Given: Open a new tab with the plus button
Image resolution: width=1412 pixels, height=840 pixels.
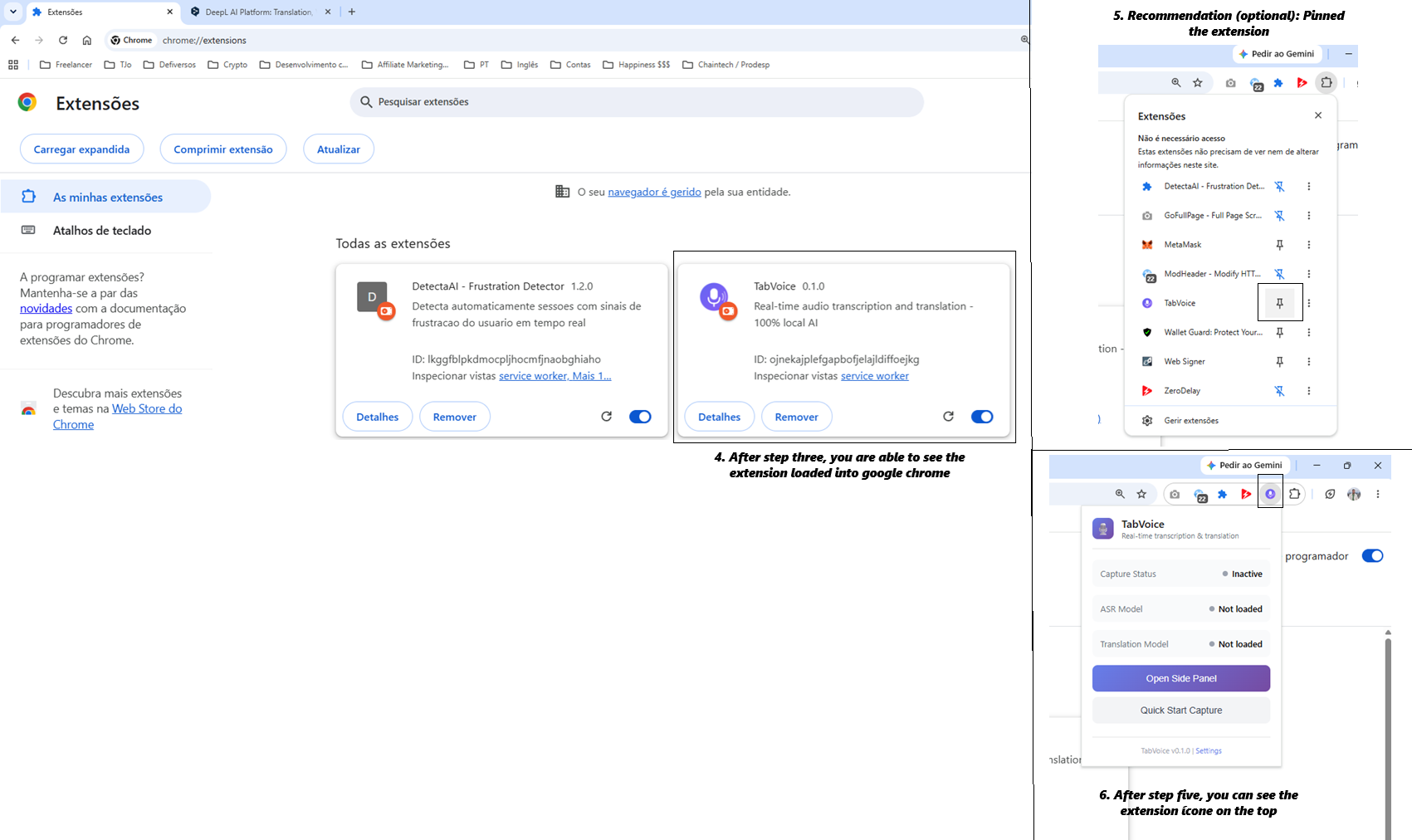Looking at the screenshot, I should (352, 12).
